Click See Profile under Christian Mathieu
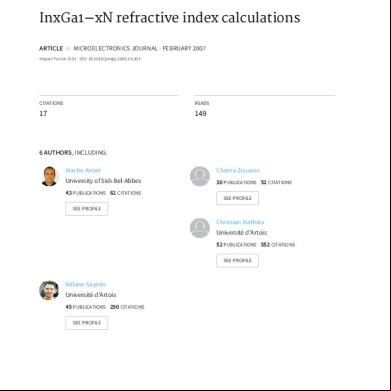Screen dimensions: 391x391 click(x=237, y=260)
